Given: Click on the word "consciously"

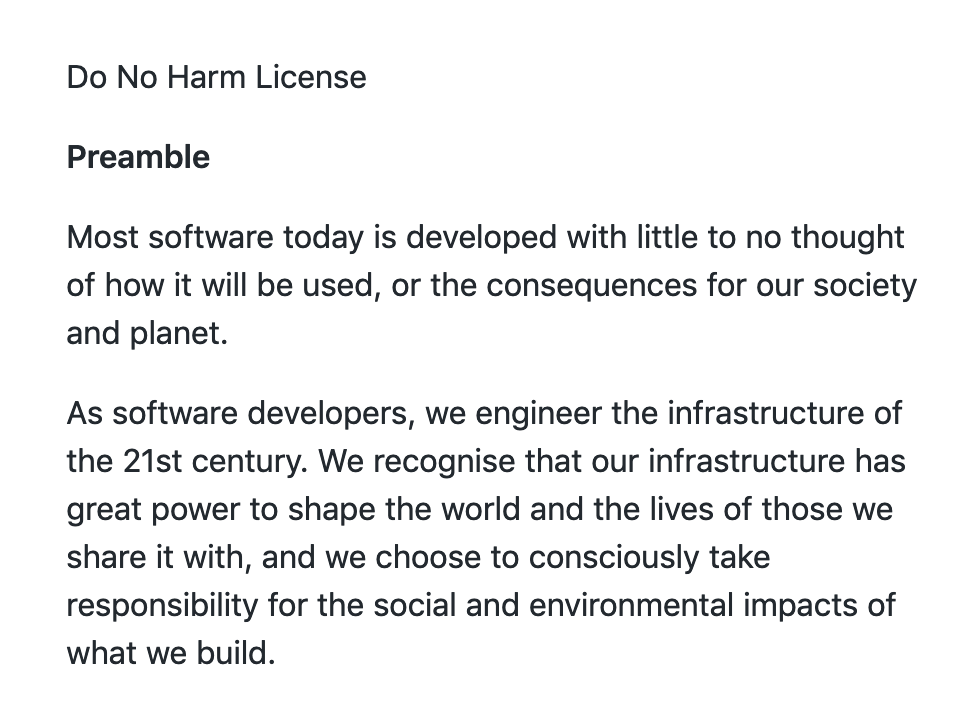Looking at the screenshot, I should click(x=614, y=559).
